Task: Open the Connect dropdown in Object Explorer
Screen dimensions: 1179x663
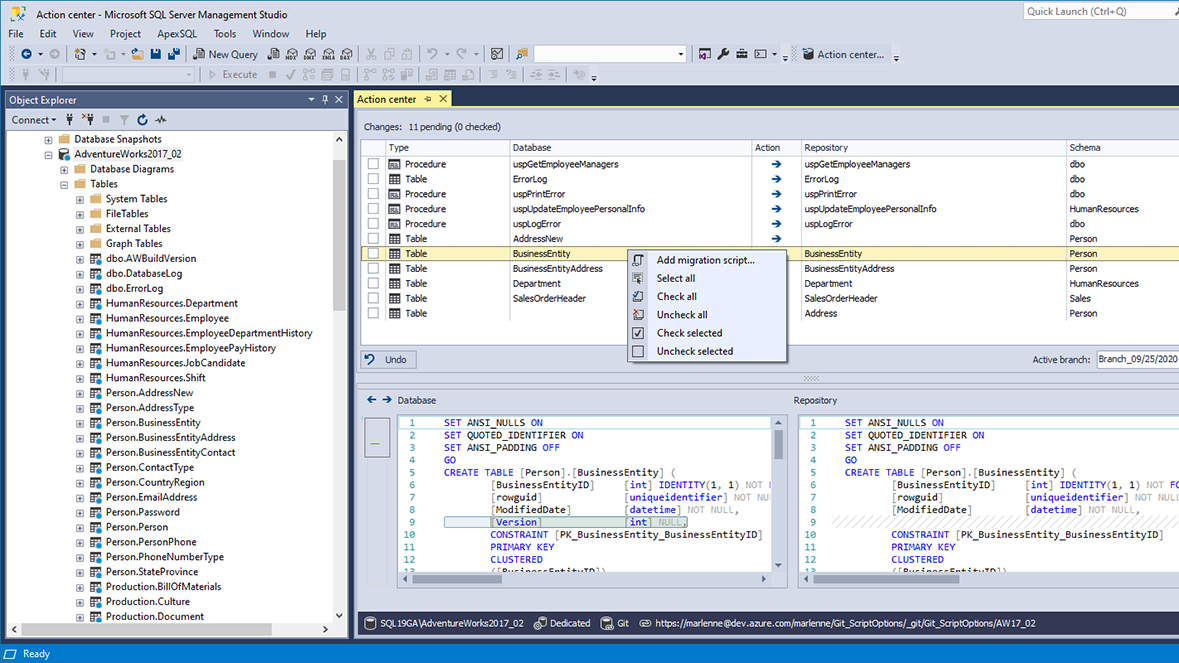Action: (34, 120)
